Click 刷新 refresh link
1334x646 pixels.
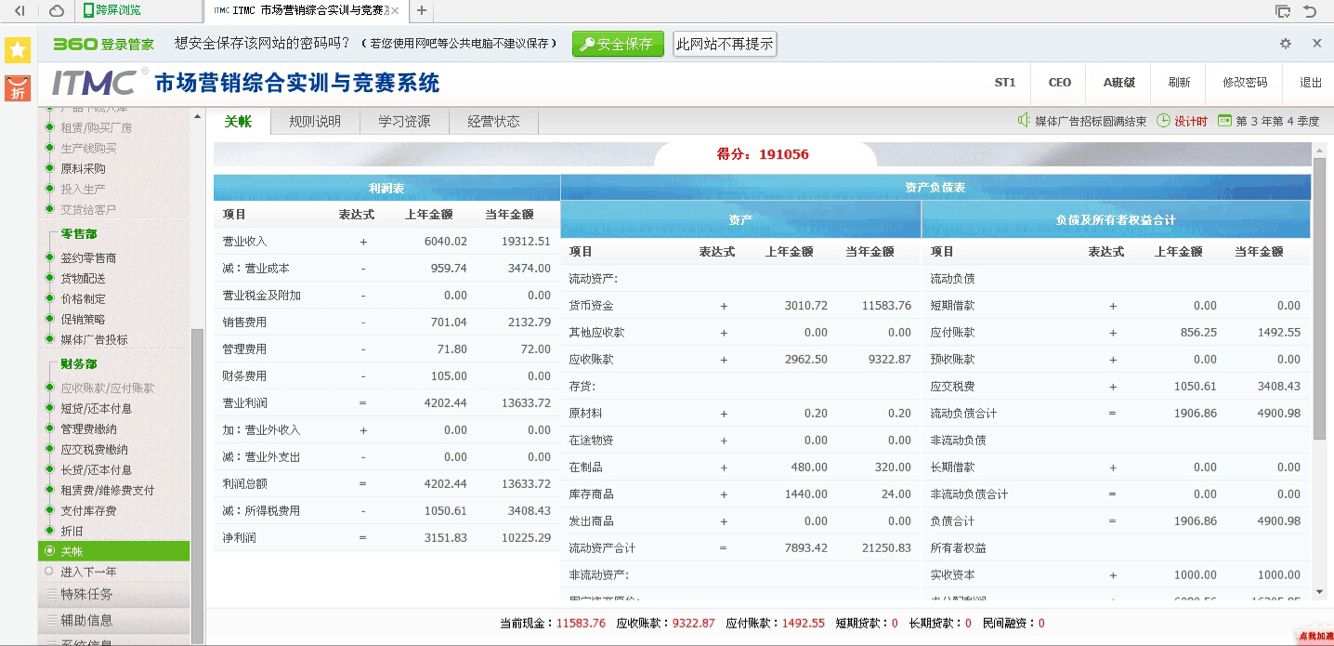pos(1179,83)
